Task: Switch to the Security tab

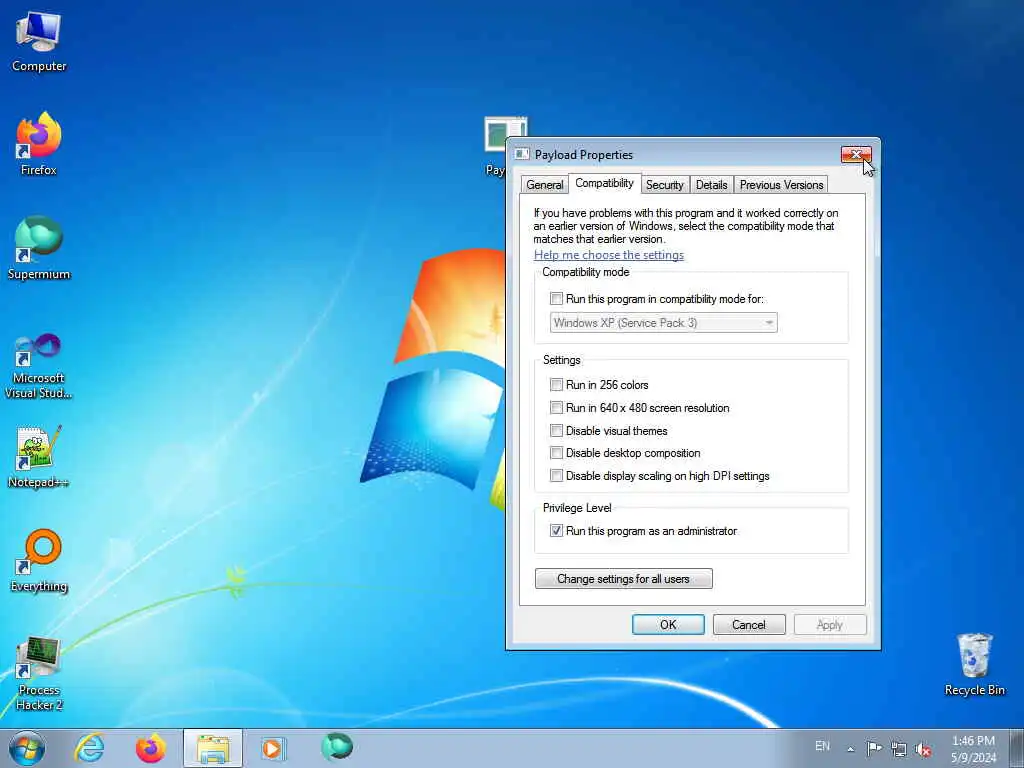Action: pyautogui.click(x=664, y=185)
